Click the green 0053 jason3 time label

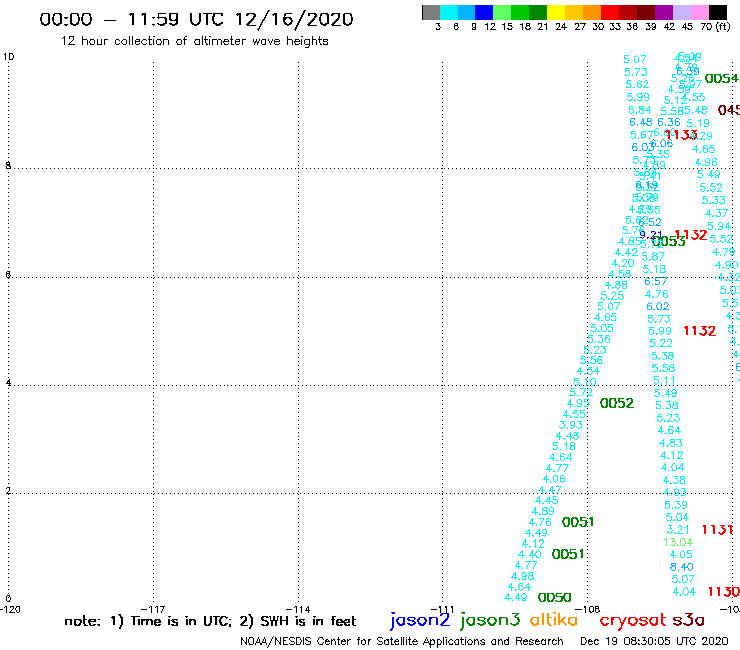(669, 242)
